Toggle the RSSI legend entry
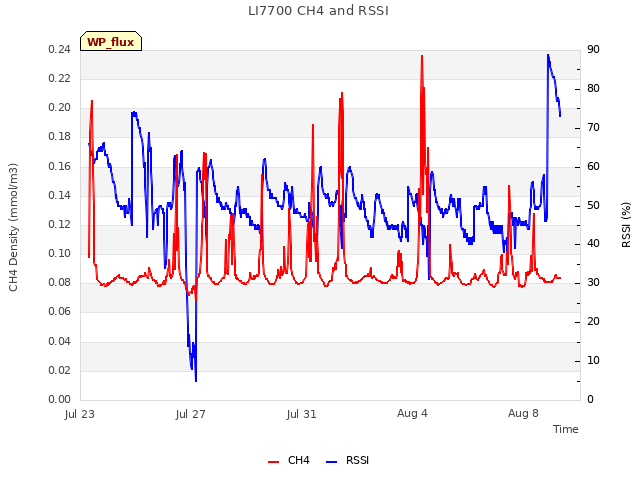This screenshot has height=480, width=640. click(347, 460)
